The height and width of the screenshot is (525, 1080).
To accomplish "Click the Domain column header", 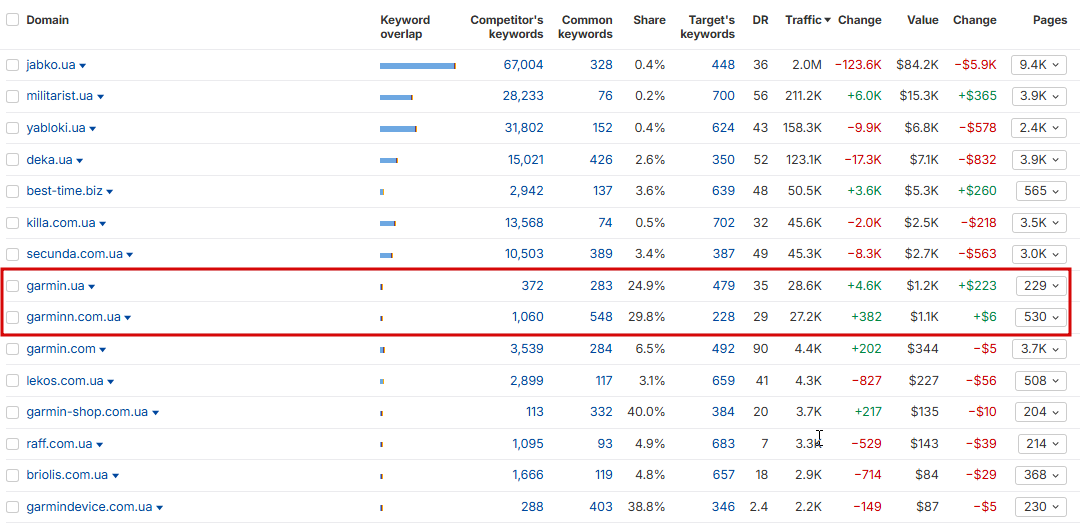I will [x=48, y=20].
